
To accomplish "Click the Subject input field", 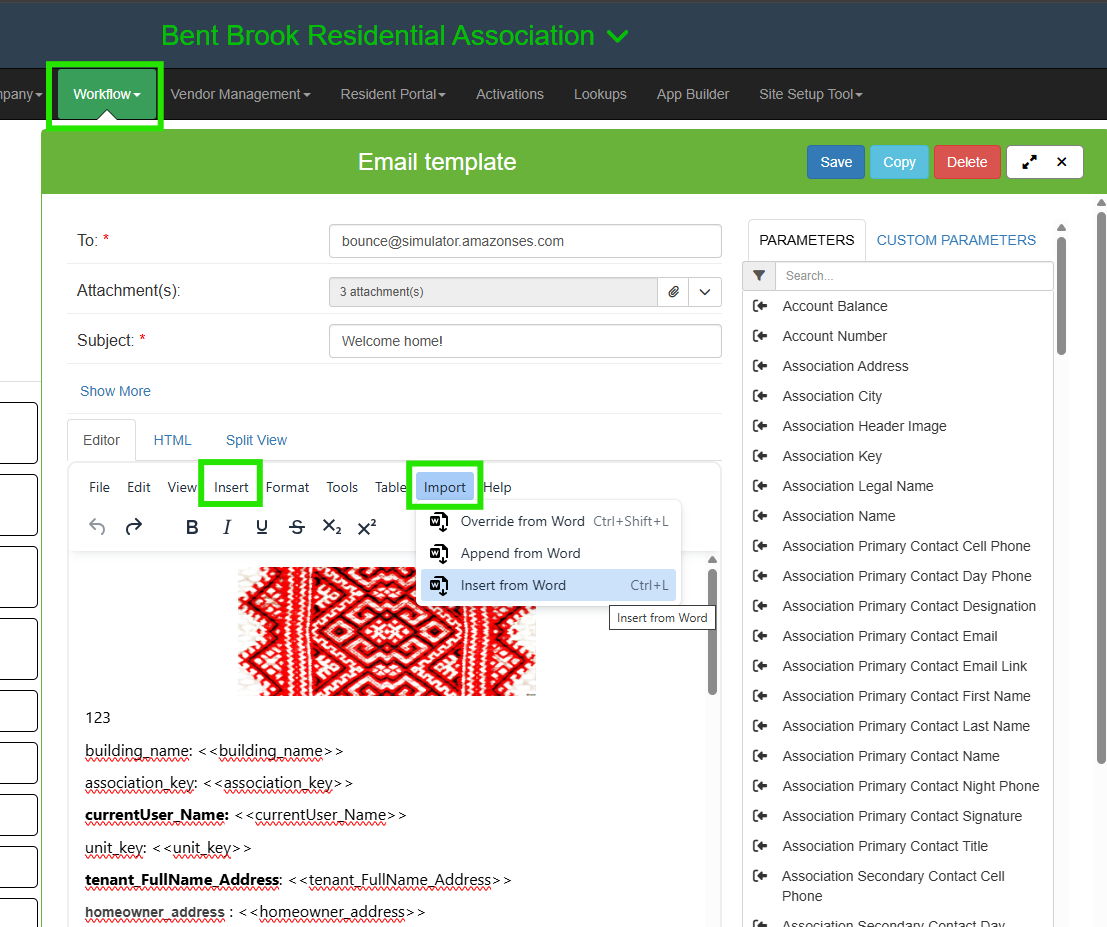I will pyautogui.click(x=525, y=341).
